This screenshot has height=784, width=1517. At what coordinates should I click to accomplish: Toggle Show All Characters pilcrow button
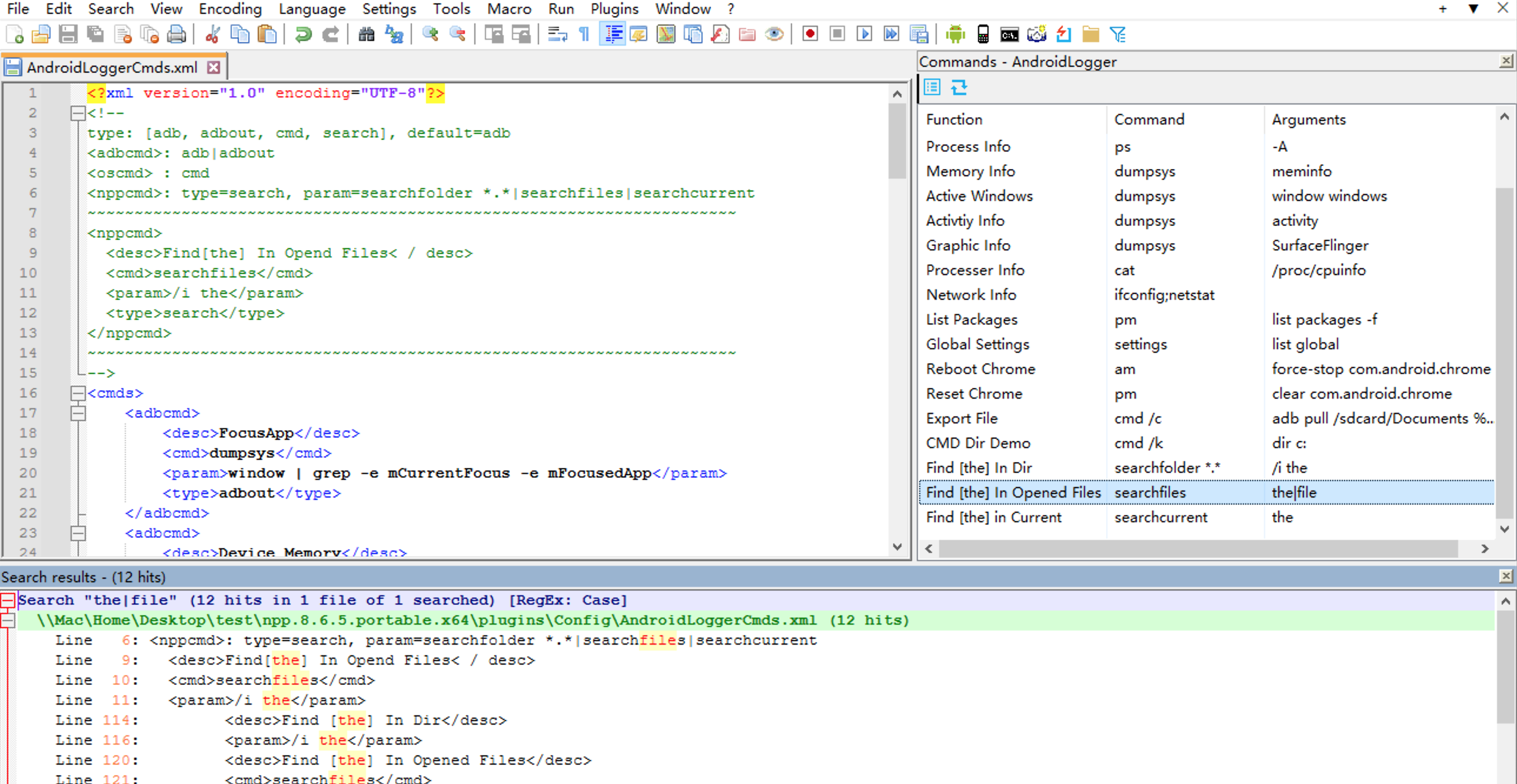click(x=584, y=34)
